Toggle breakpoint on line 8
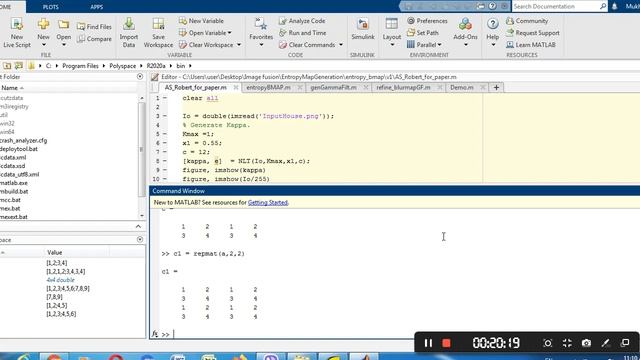Screen dimensions: 640x360 coord(165,161)
